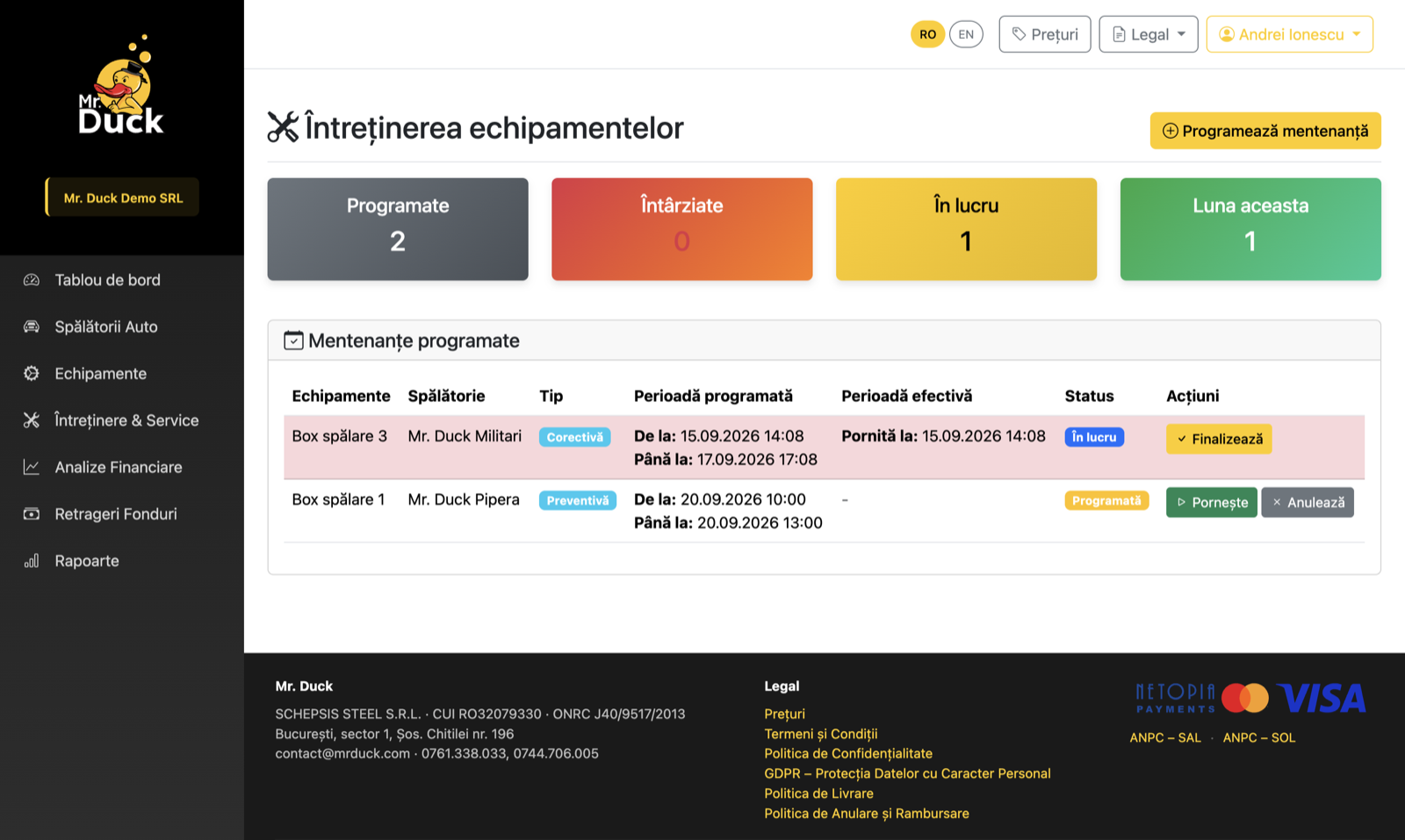Click Anulează for Box spălare 1
Viewport: 1405px width, 840px height.
[x=1308, y=502]
